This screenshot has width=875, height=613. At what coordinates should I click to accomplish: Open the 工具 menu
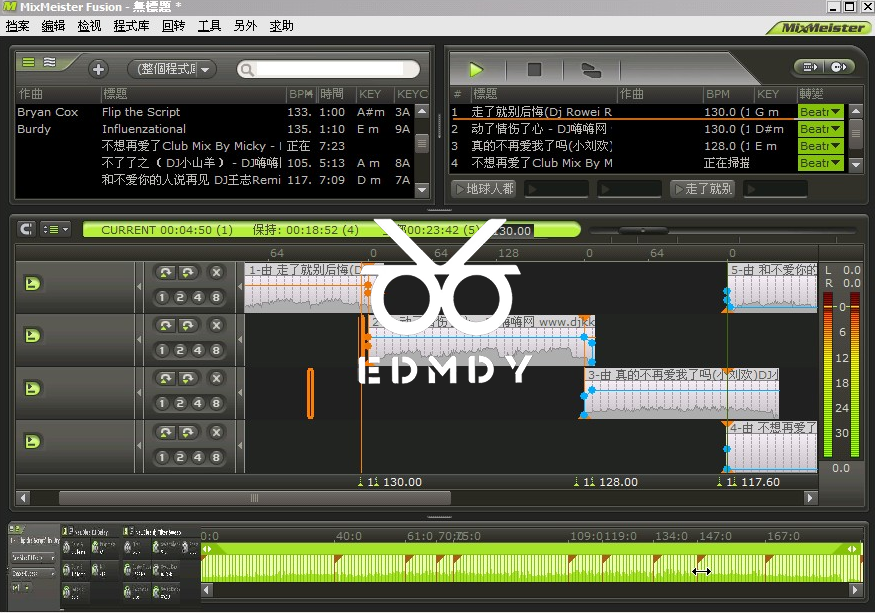click(209, 26)
